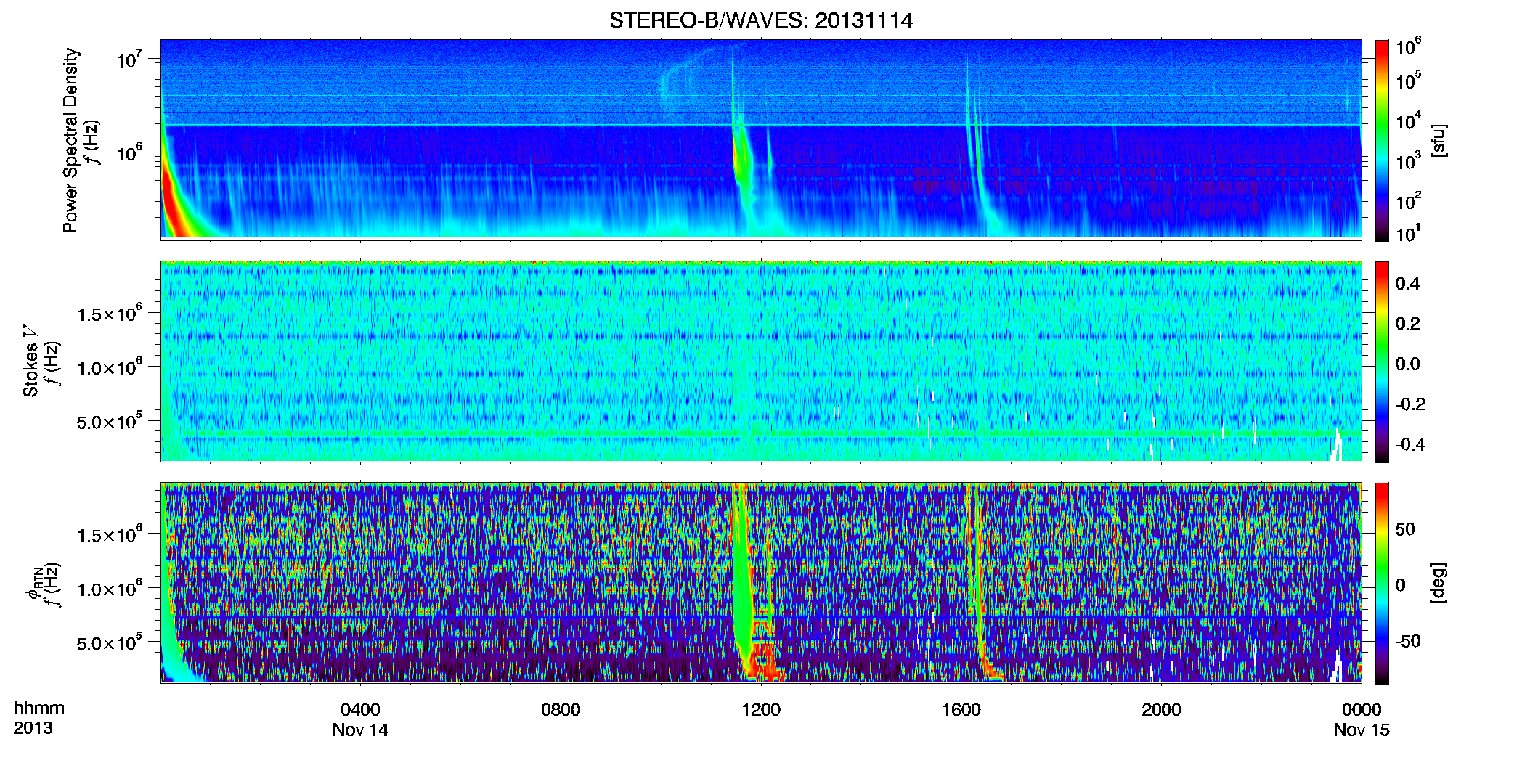Click the 1600 time axis label
1522x784 pixels.
(961, 709)
